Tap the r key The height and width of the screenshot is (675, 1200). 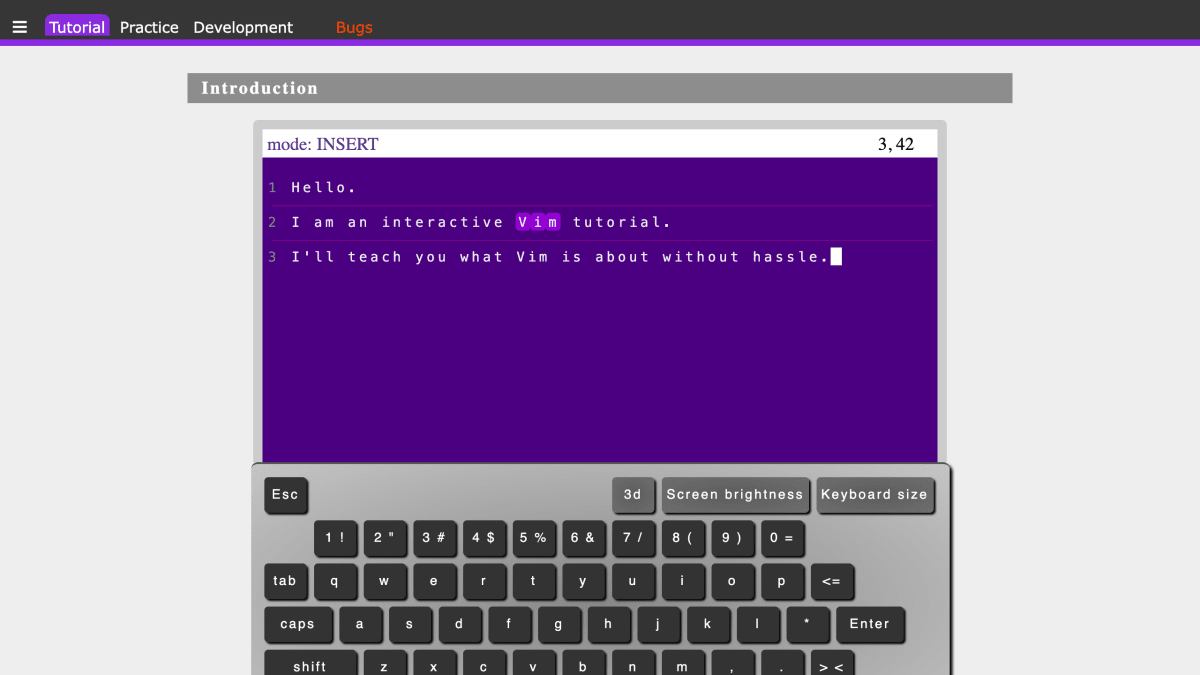coord(484,581)
